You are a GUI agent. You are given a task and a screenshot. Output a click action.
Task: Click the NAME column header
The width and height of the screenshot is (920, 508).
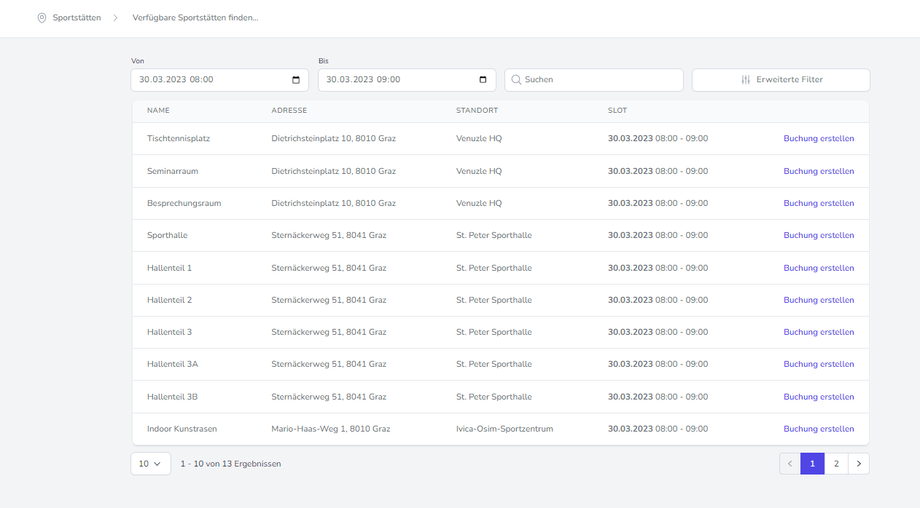click(x=158, y=110)
